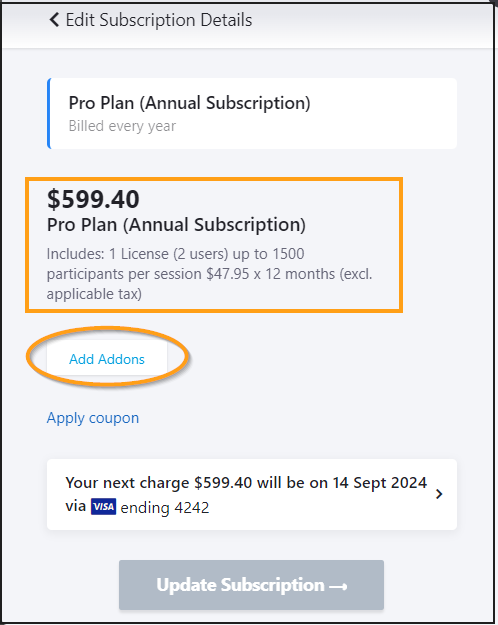Click the 'Billed every year' subtitle
This screenshot has height=625, width=498.
[122, 126]
